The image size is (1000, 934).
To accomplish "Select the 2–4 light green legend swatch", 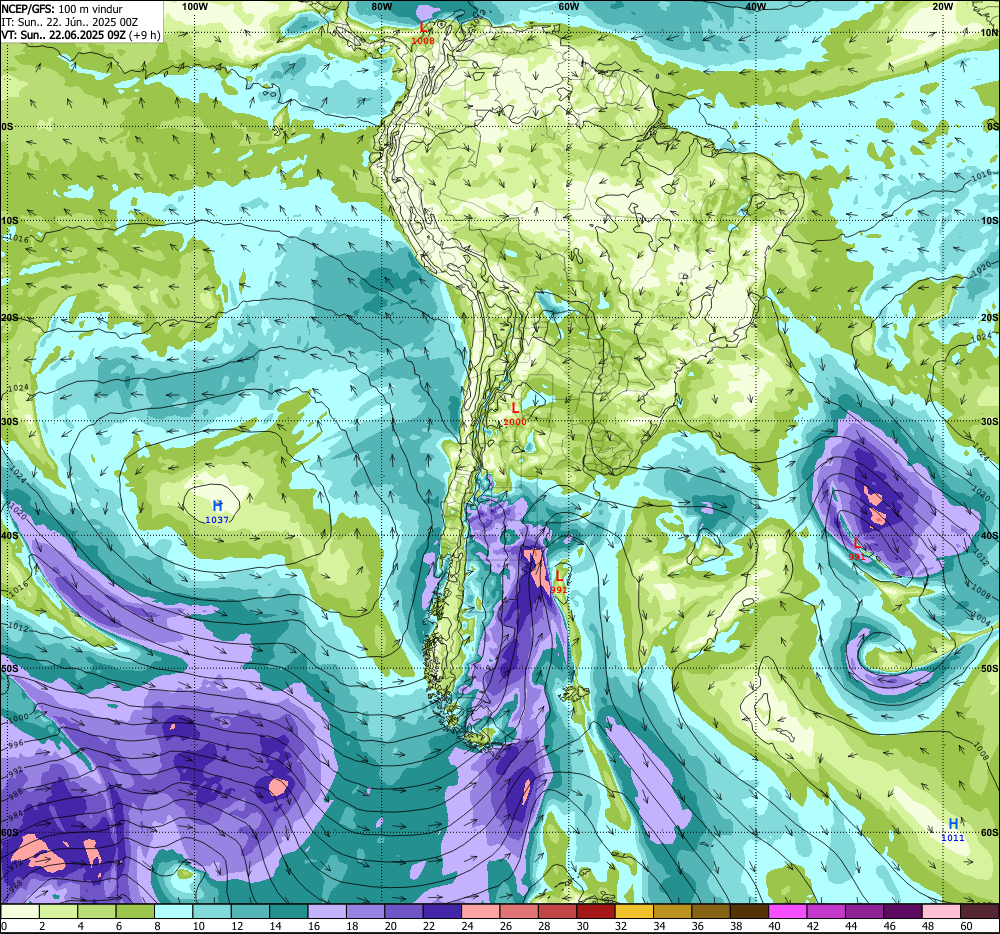I will pyautogui.click(x=58, y=912).
